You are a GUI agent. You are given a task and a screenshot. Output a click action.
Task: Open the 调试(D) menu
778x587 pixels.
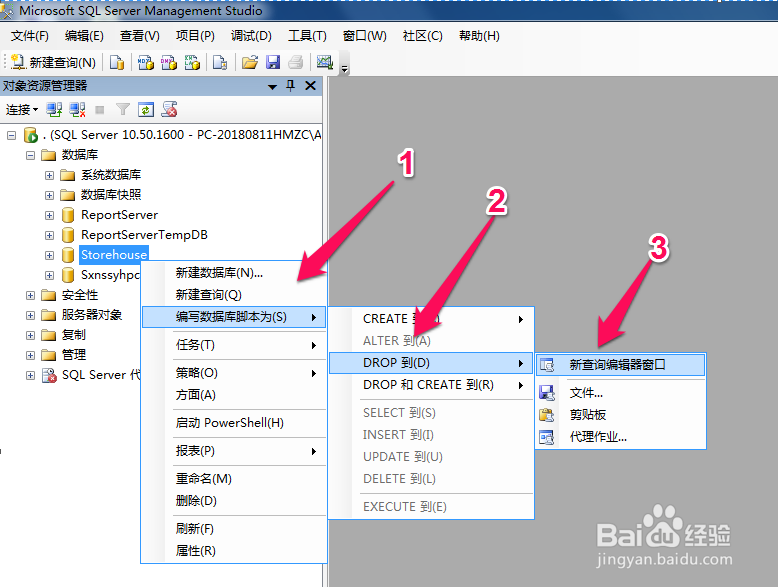point(251,36)
